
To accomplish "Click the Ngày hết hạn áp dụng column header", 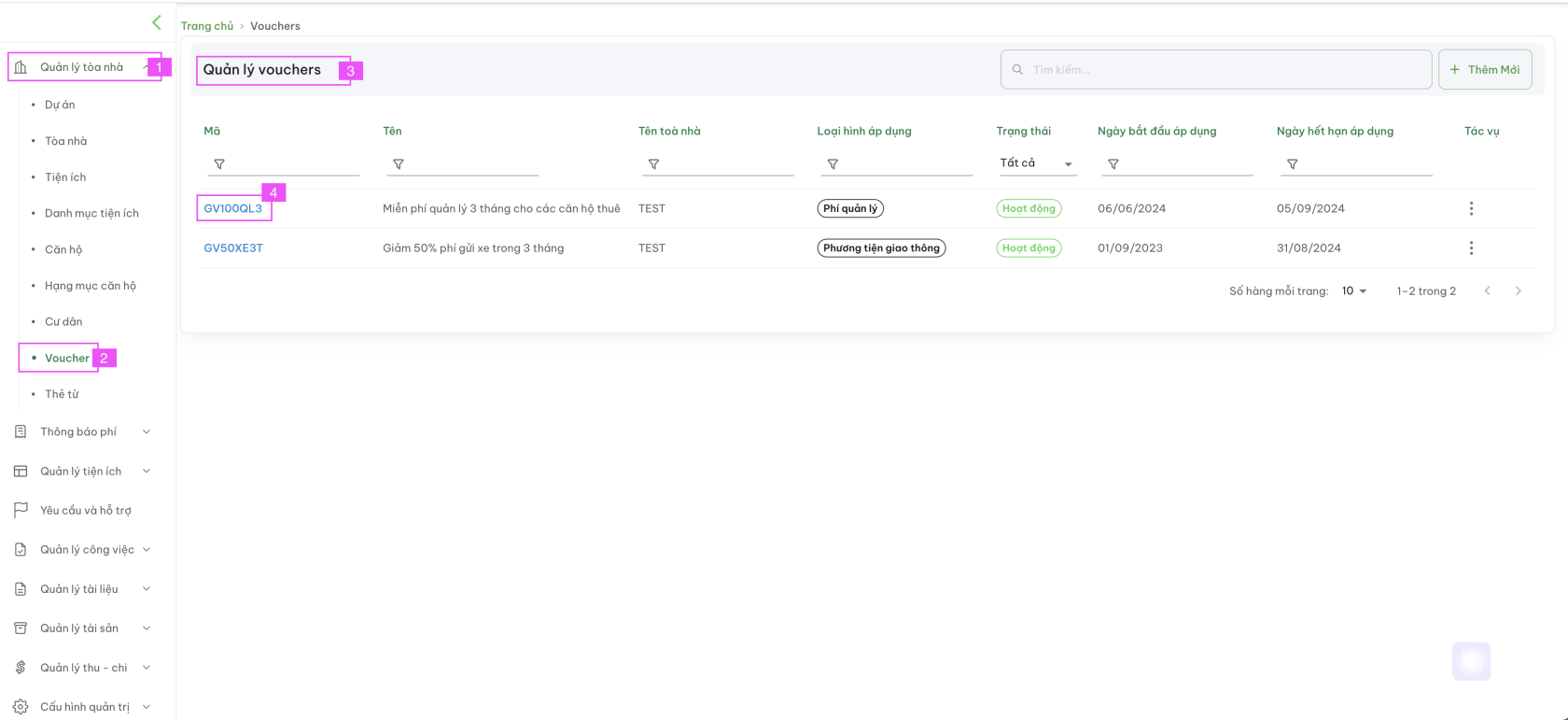I will coord(1335,131).
